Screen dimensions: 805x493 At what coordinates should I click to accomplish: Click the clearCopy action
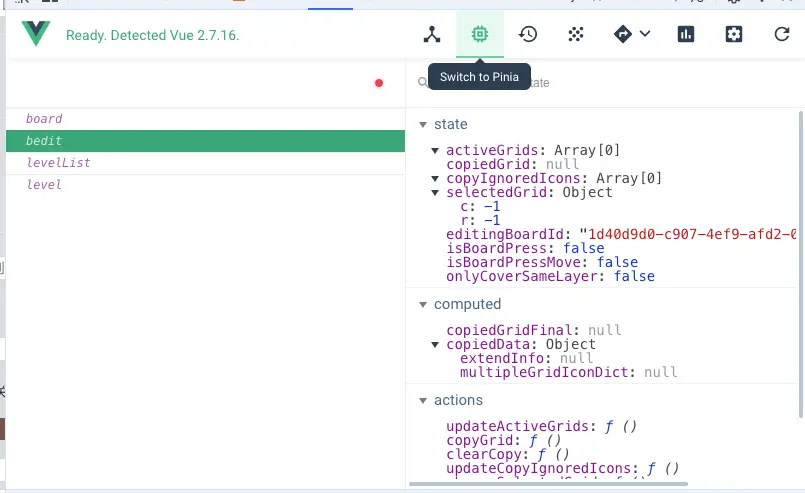coord(508,454)
